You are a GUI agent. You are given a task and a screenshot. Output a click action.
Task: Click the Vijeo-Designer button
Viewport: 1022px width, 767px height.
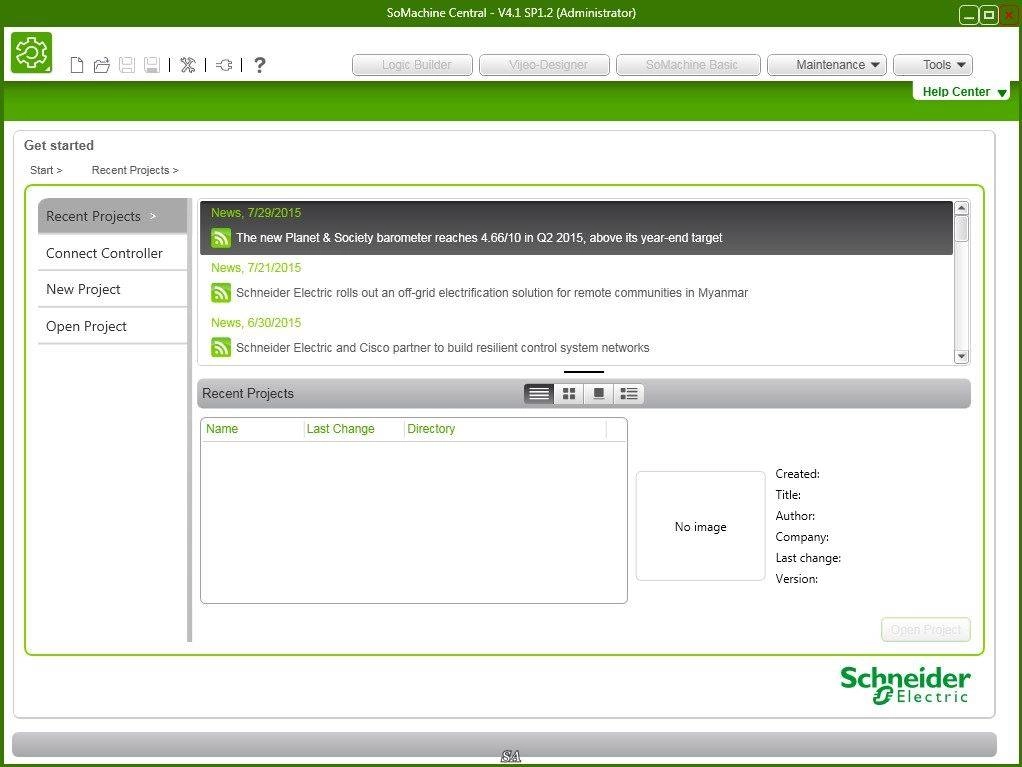[544, 65]
